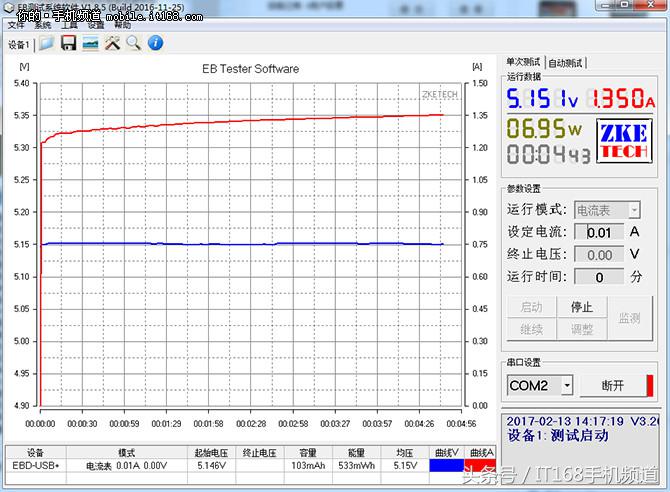Open the 文件 menu

[16, 25]
